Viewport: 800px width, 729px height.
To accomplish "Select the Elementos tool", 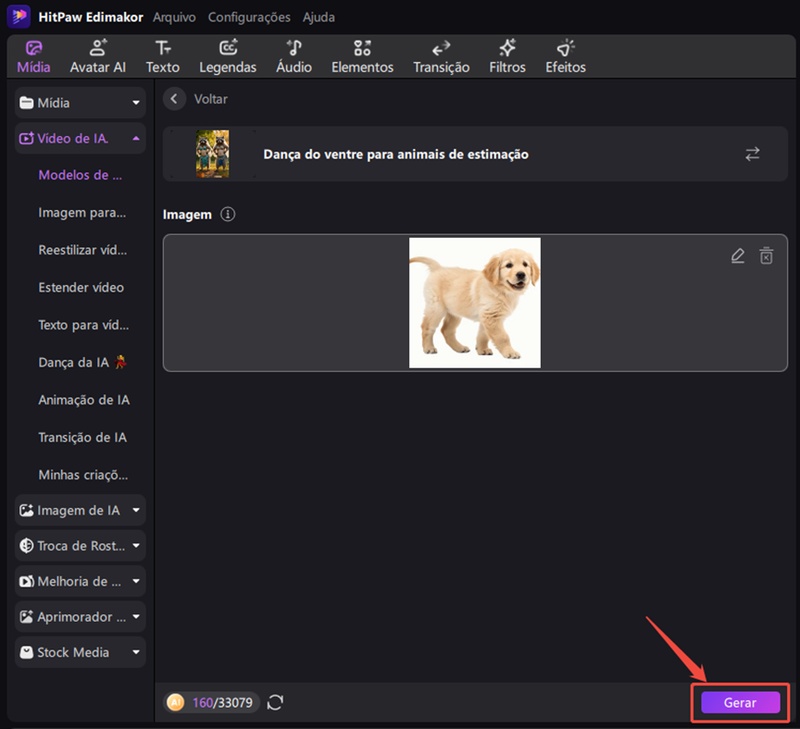I will pos(362,55).
